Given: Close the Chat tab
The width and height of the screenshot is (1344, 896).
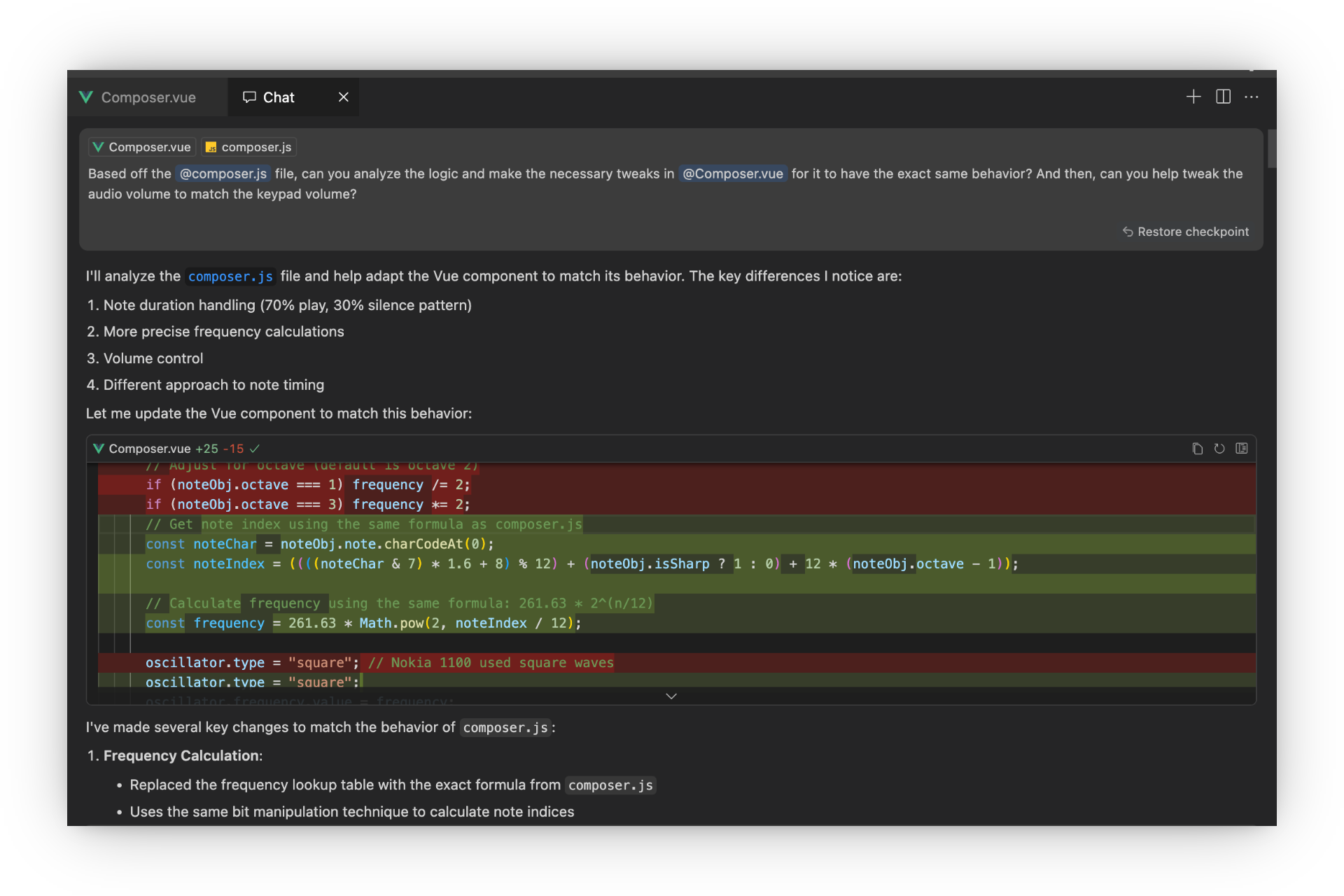Looking at the screenshot, I should tap(343, 97).
